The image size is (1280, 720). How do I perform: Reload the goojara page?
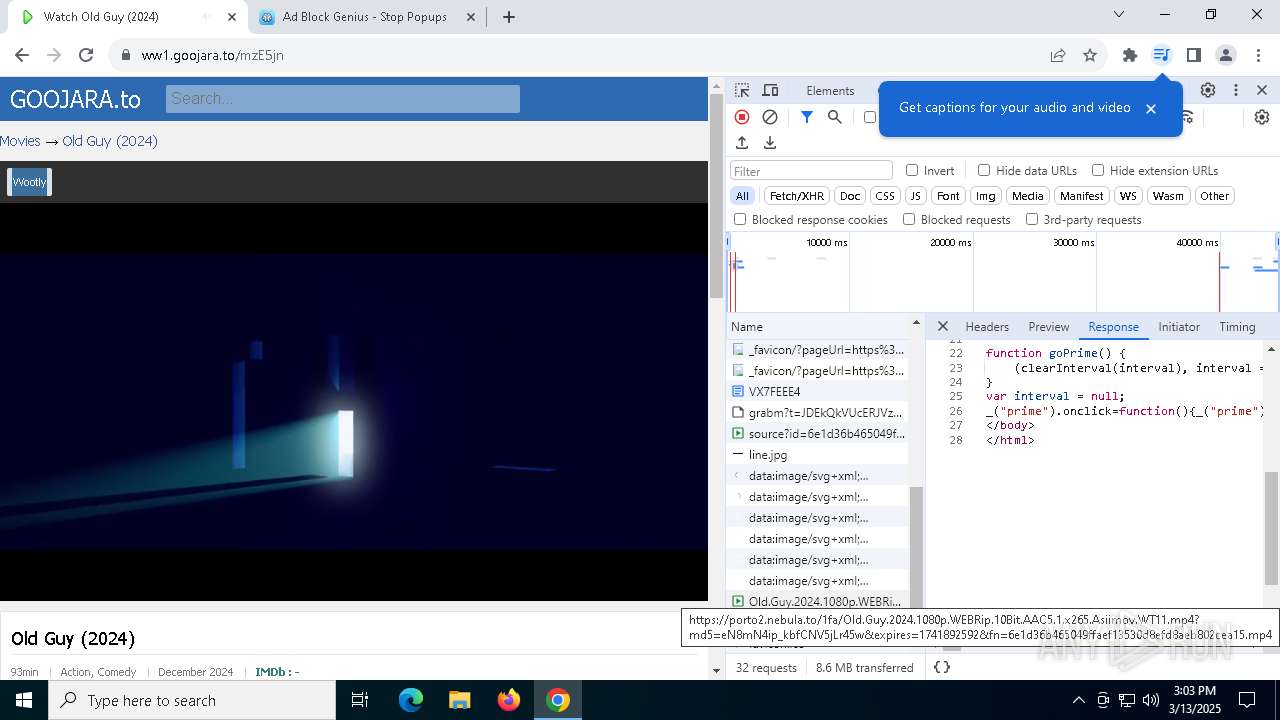pyautogui.click(x=86, y=55)
